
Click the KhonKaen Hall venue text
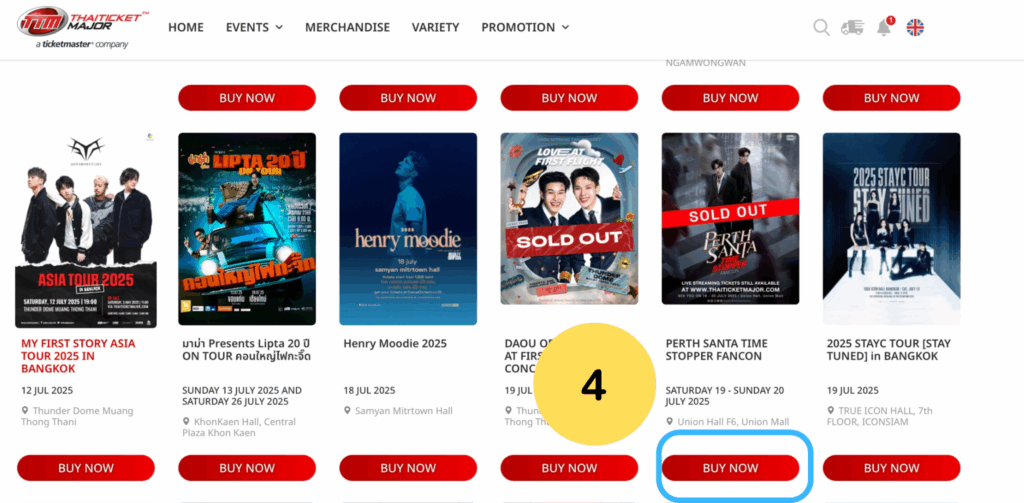[239, 427]
